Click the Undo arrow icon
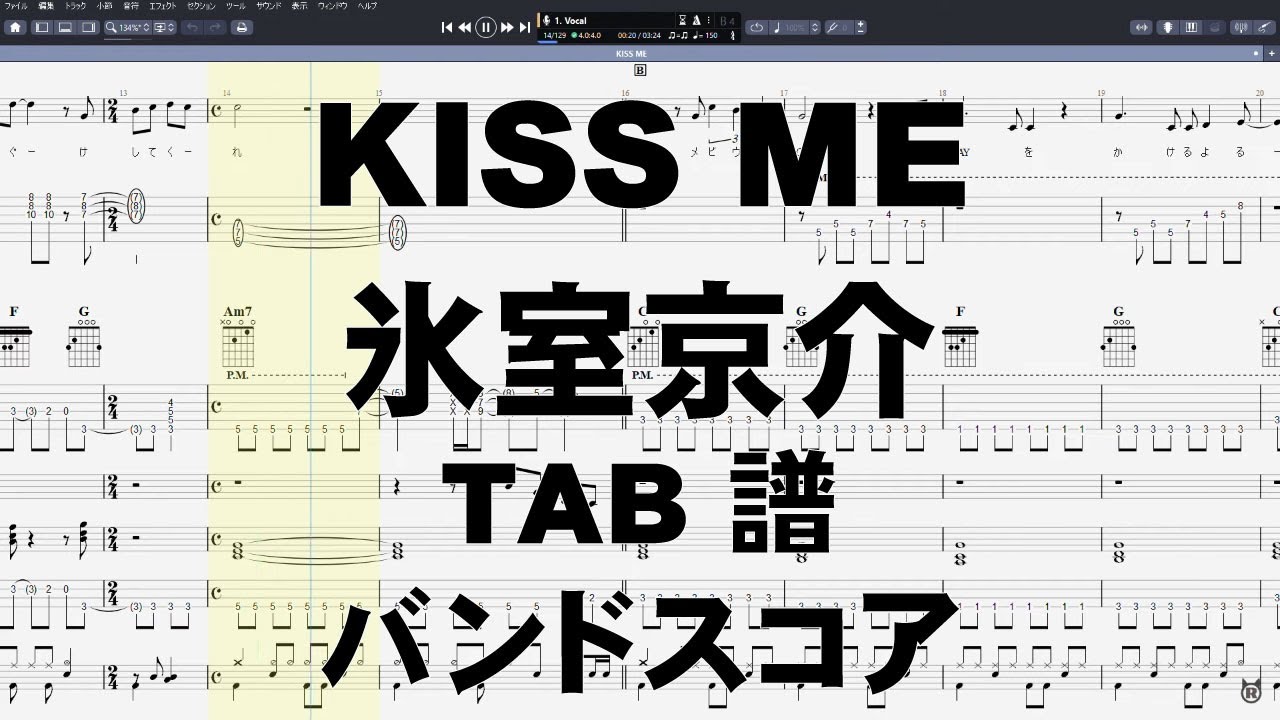This screenshot has width=1280, height=720. (193, 27)
